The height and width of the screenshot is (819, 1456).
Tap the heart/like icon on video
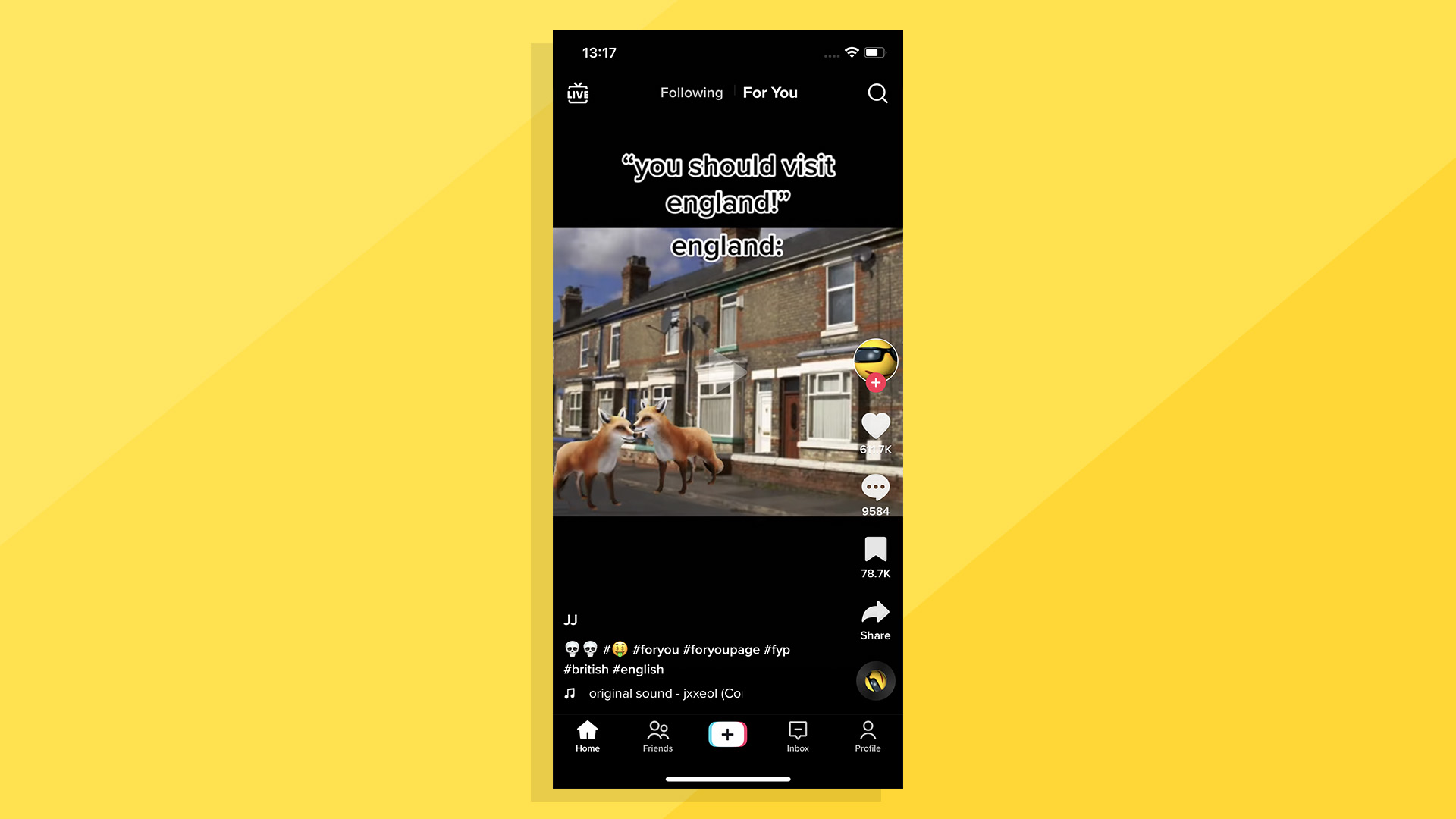coord(875,424)
